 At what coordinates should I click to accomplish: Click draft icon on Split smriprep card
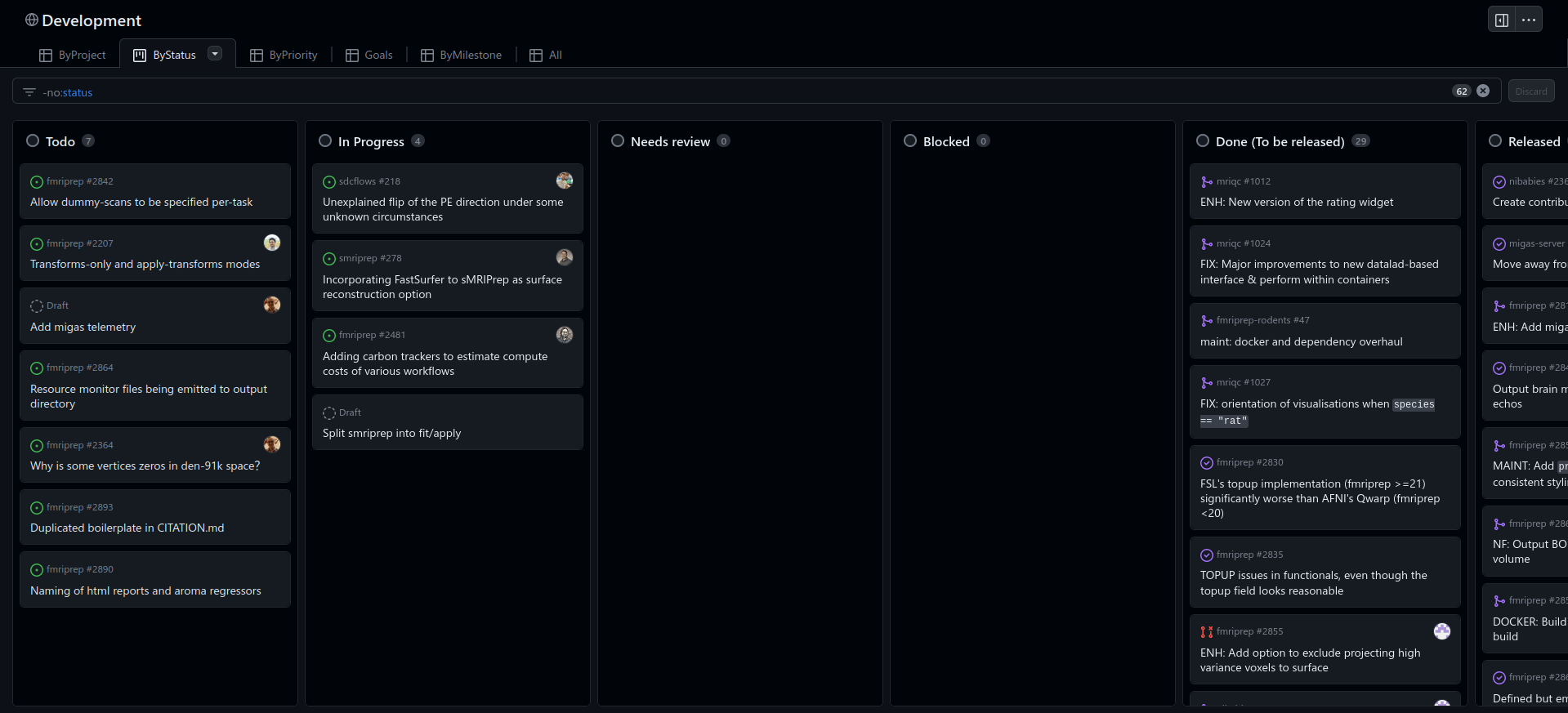329,413
